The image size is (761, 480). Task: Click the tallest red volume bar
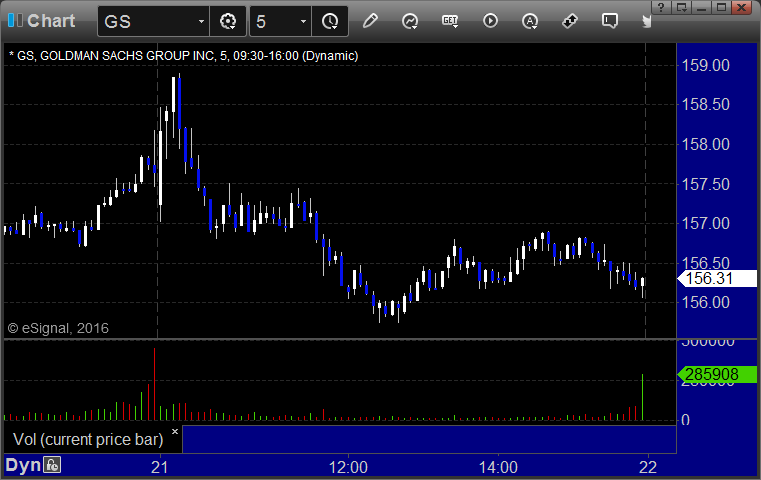[x=154, y=384]
